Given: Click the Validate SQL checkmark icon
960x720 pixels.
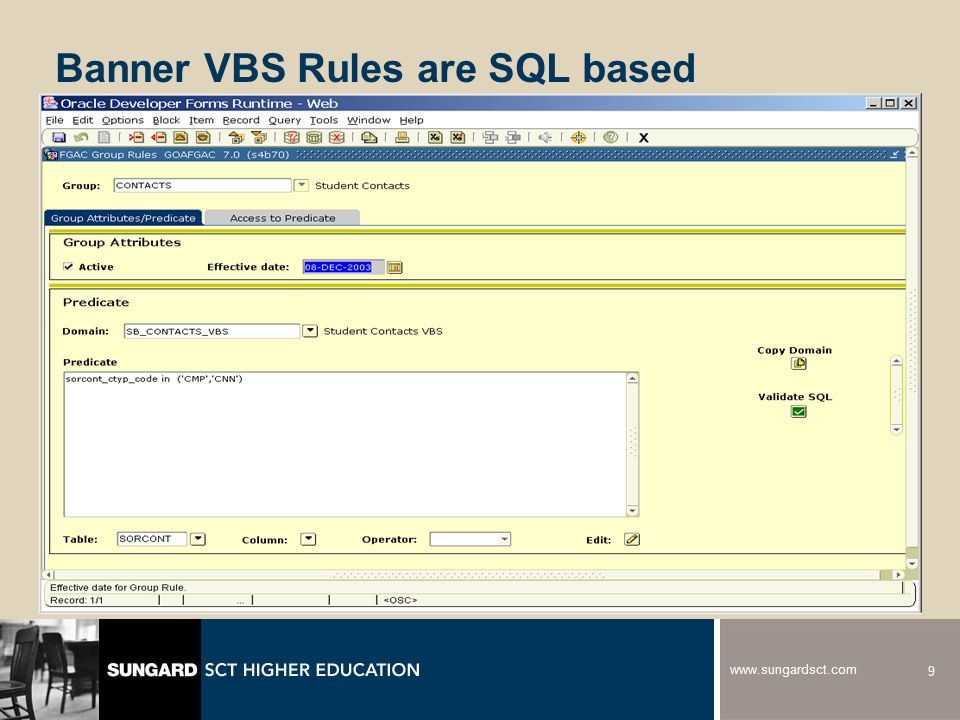Looking at the screenshot, I should click(798, 411).
